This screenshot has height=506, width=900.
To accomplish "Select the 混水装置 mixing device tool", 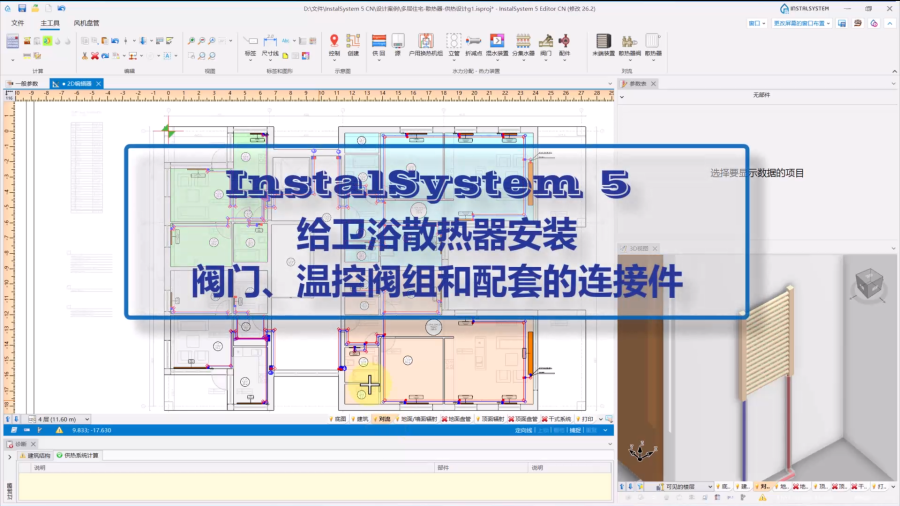I will pyautogui.click(x=497, y=45).
